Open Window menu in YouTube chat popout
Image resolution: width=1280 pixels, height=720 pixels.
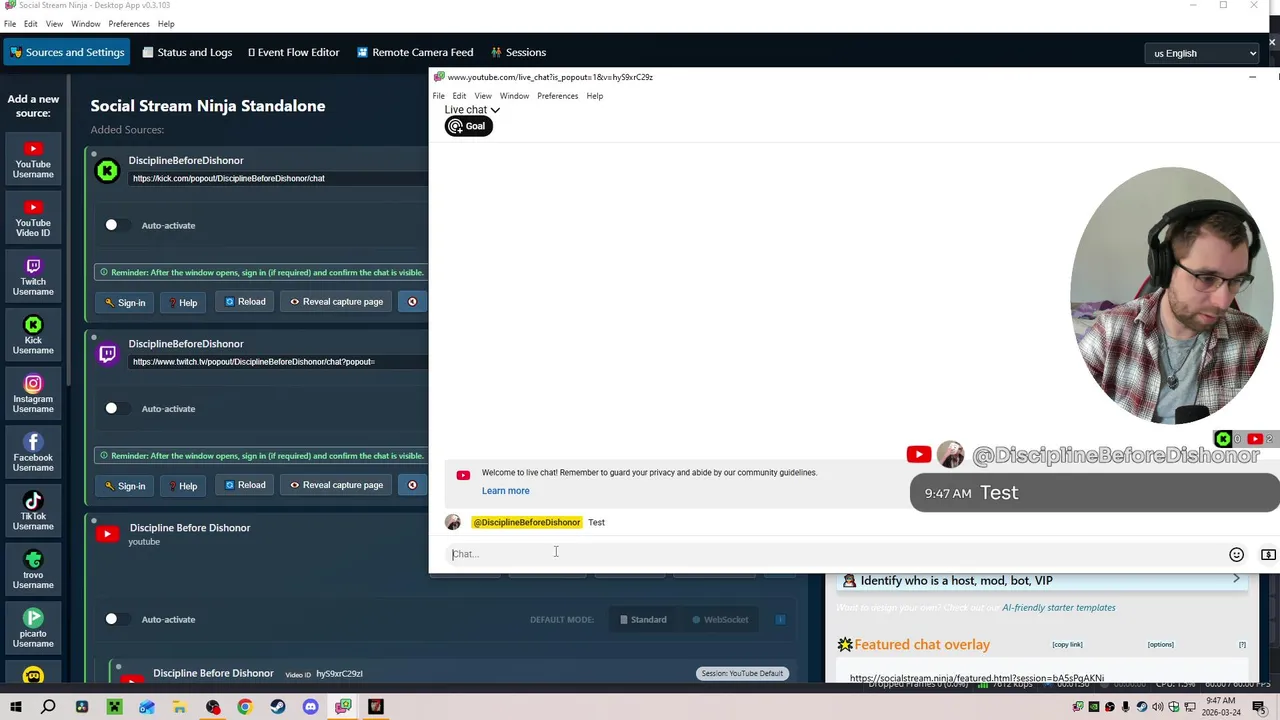(x=514, y=96)
